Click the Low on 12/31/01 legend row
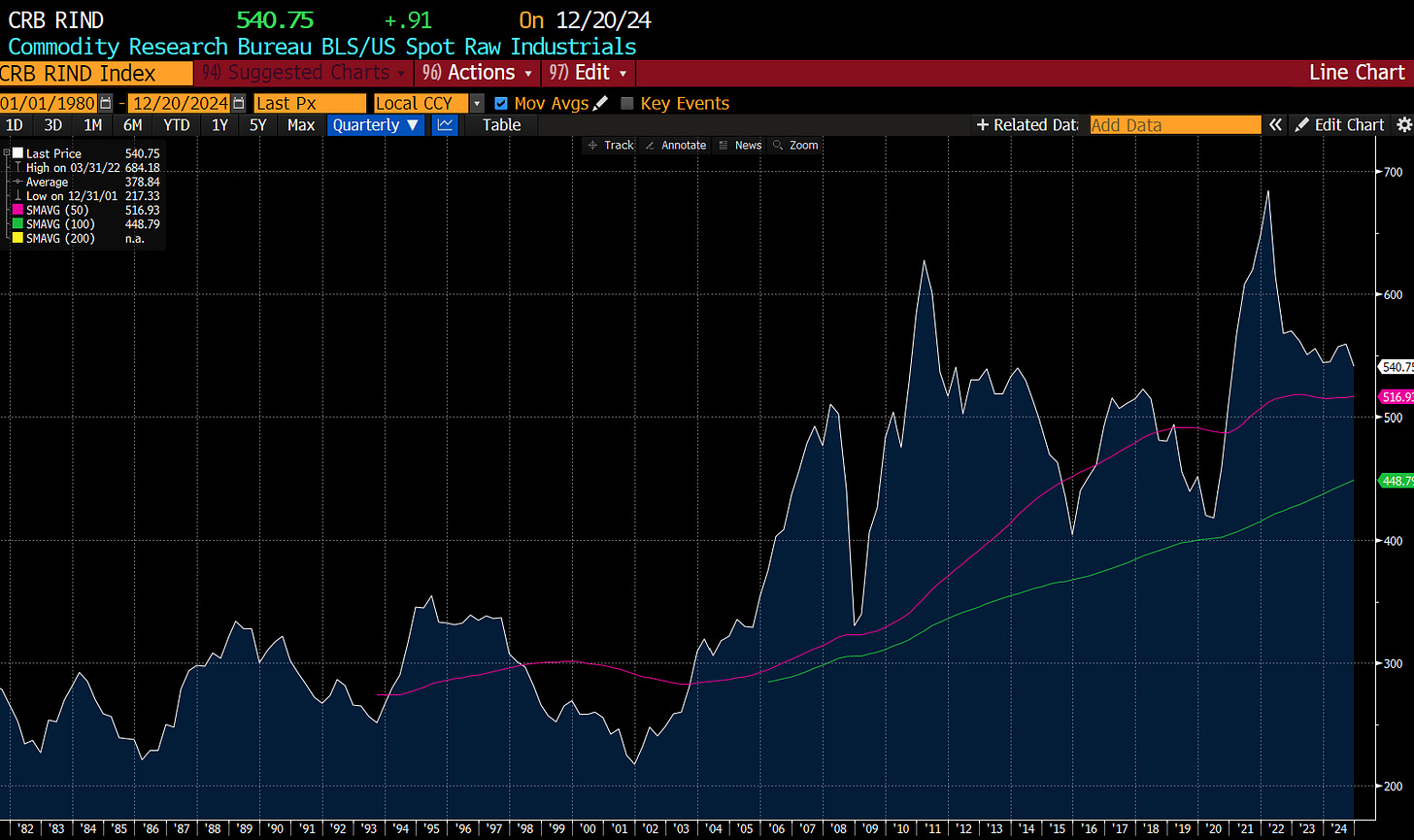The image size is (1414, 840). (86, 196)
